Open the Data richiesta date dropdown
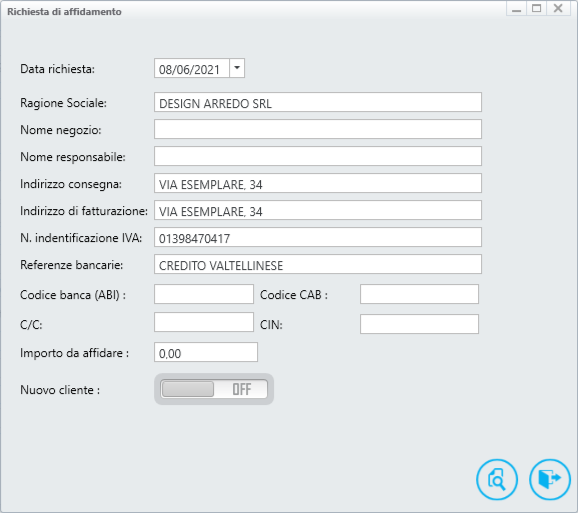The width and height of the screenshot is (578, 513). point(237,68)
